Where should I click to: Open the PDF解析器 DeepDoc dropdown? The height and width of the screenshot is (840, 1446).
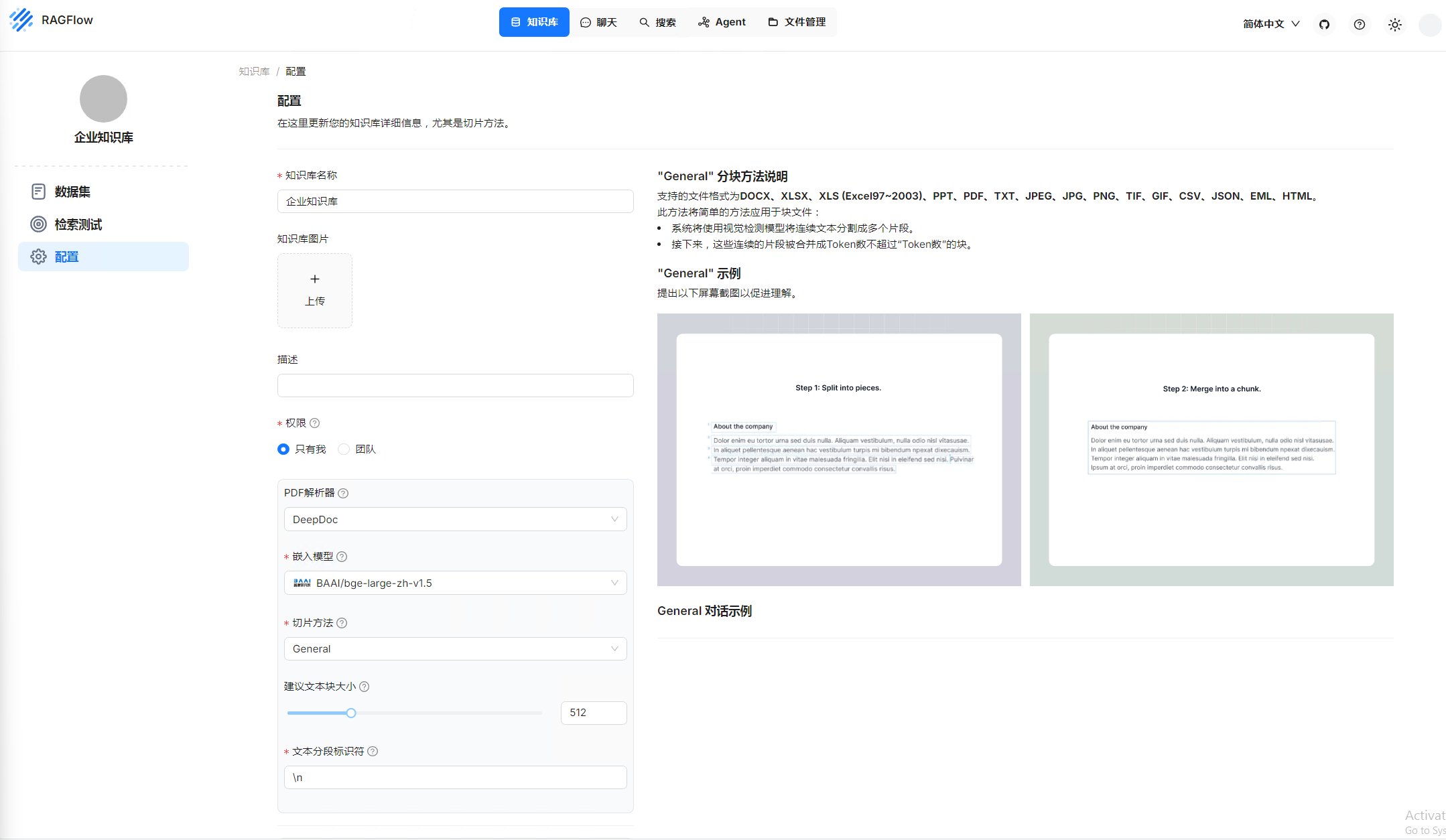click(456, 520)
